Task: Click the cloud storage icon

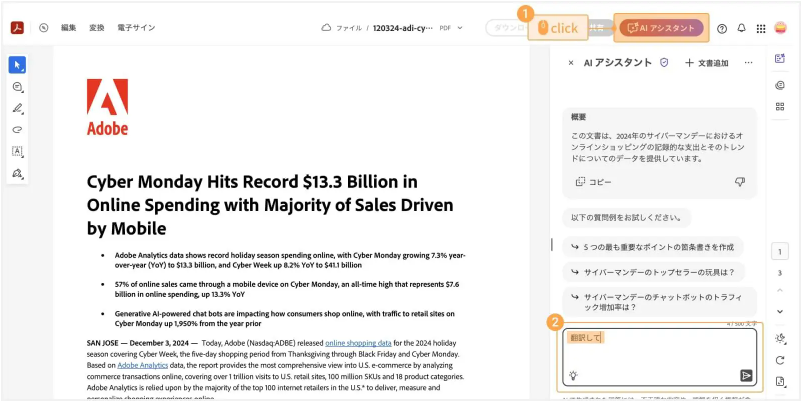Action: [326, 28]
